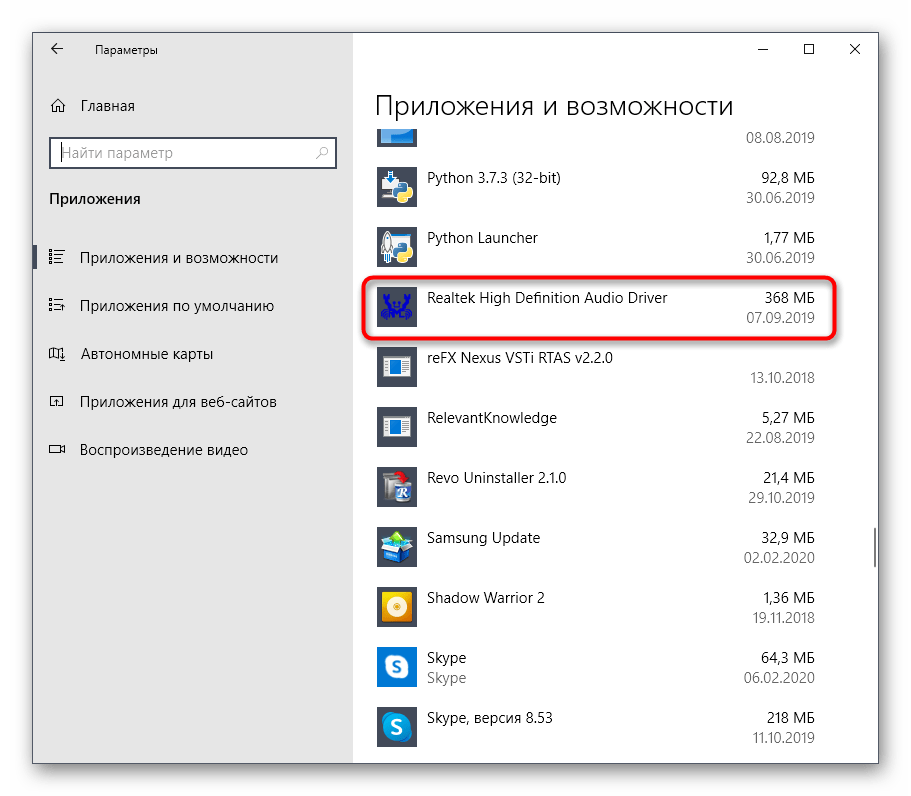Maximize the Параметры window

pyautogui.click(x=809, y=49)
